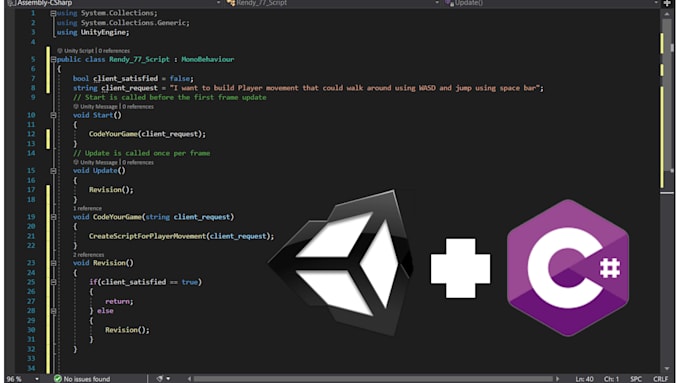Click the vertical scrollbar down arrow
Viewport: 680px width, 383px height.
(x=667, y=369)
